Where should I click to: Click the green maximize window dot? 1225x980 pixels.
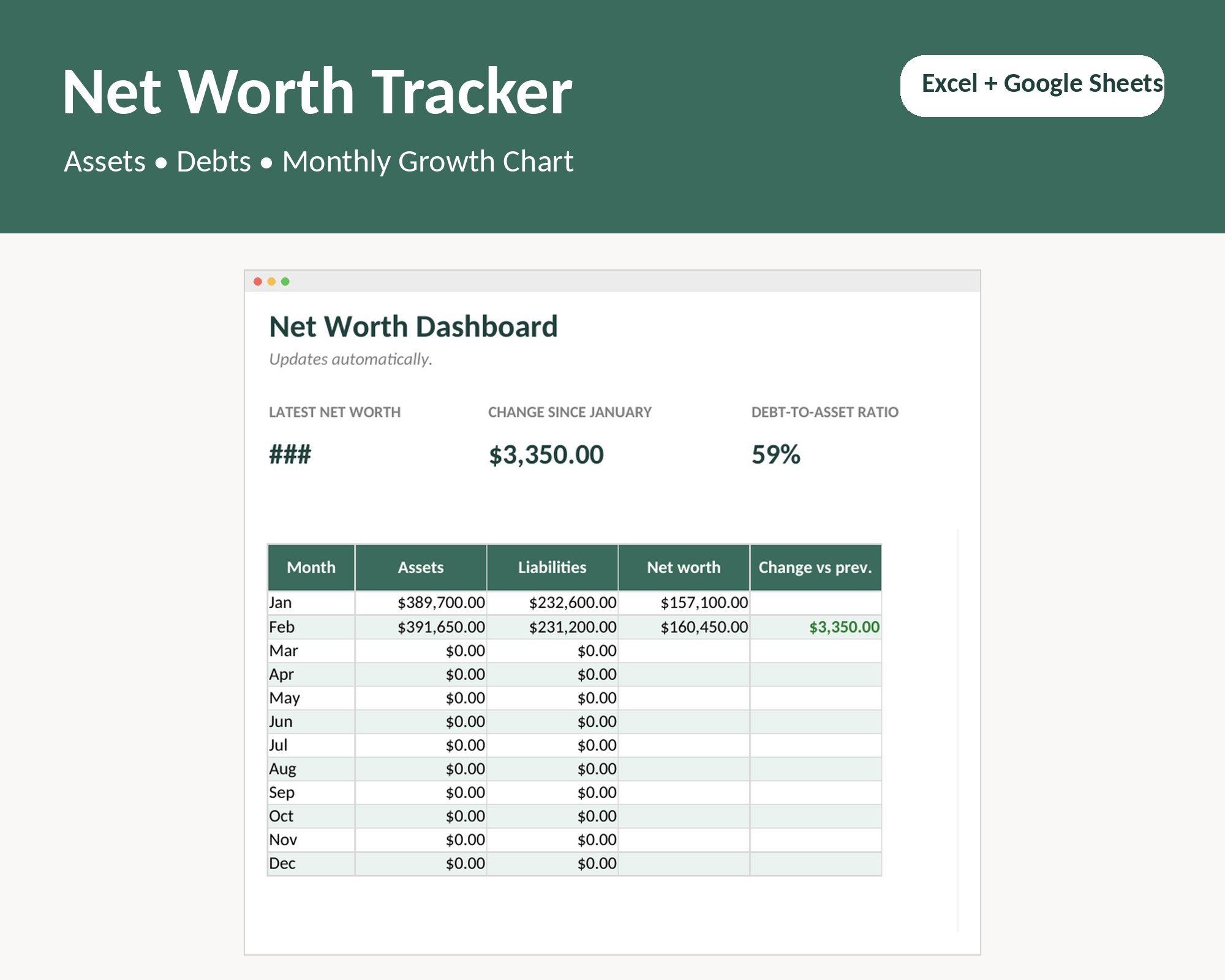point(285,282)
